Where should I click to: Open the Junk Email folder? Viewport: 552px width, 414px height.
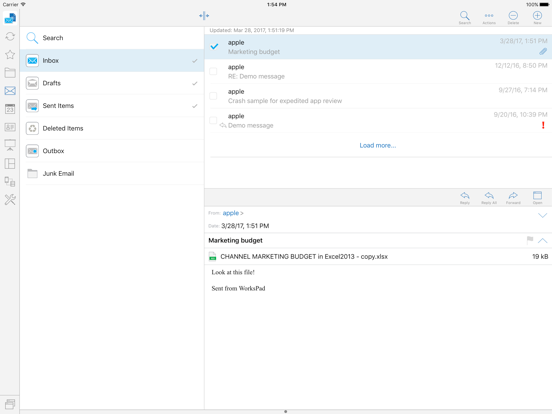coord(112,173)
